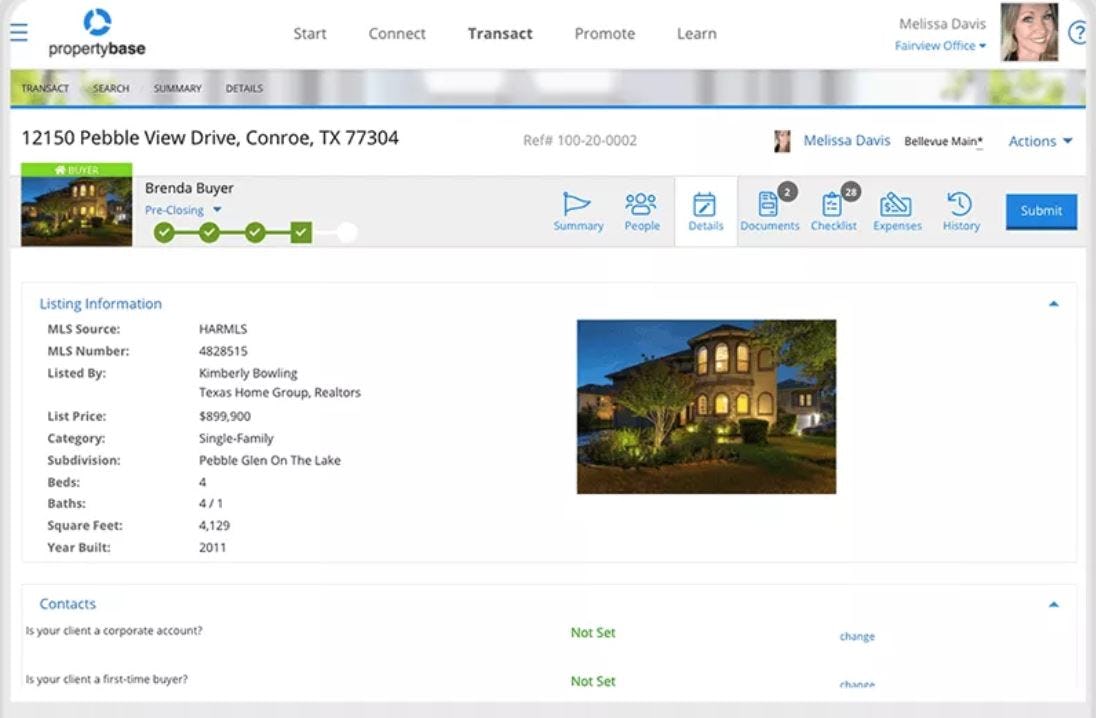Collapse the Contacts section
The width and height of the screenshot is (1096, 718).
pos(1053,604)
